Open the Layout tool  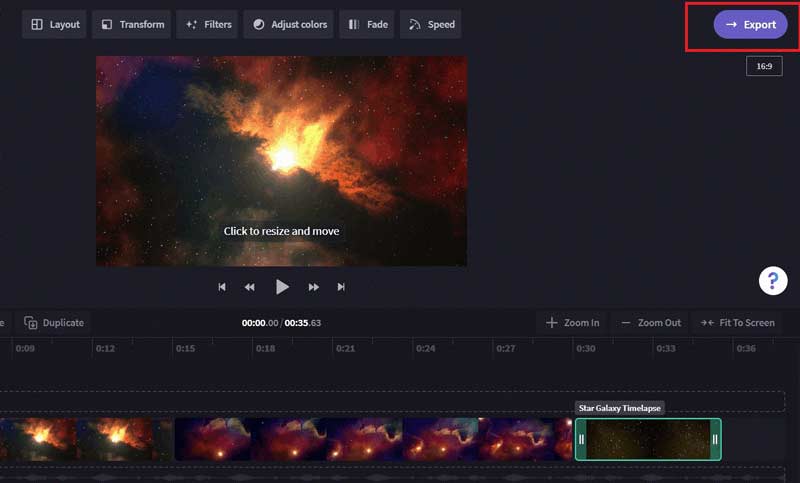(55, 24)
